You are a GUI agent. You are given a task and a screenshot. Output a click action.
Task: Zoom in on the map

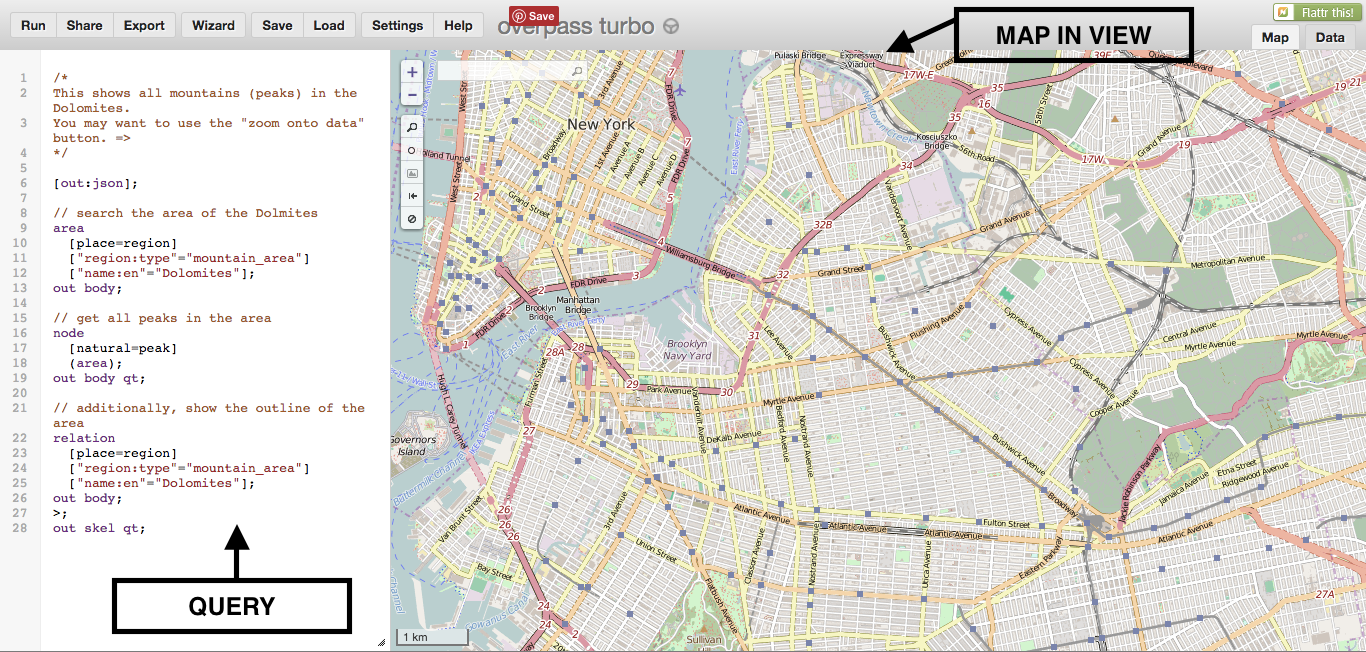411,71
